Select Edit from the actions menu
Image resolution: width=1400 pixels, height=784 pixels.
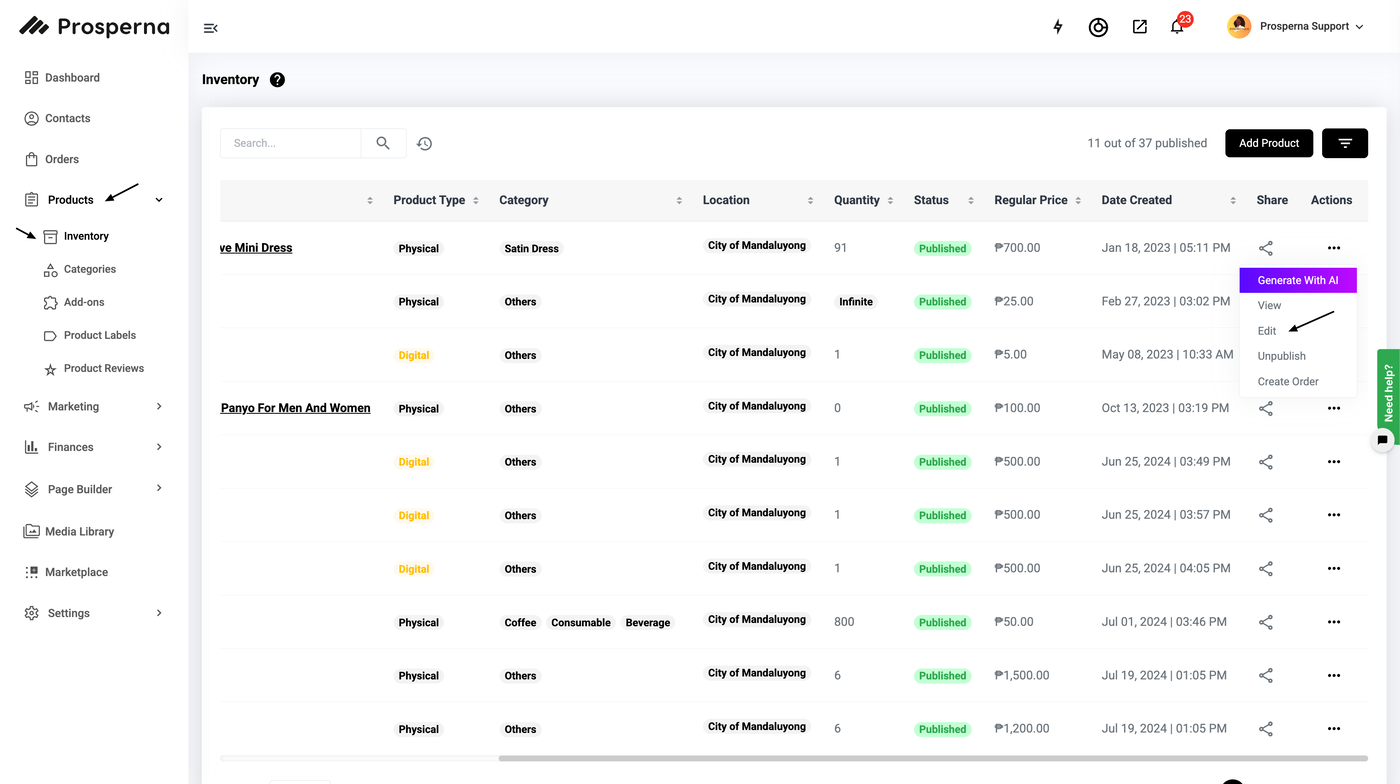click(1267, 331)
